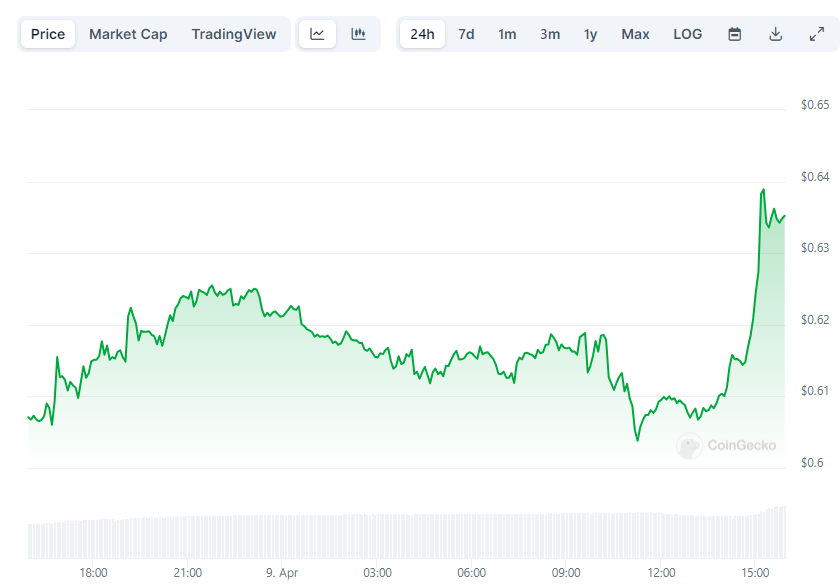Open the TradingView tab

[x=234, y=34]
